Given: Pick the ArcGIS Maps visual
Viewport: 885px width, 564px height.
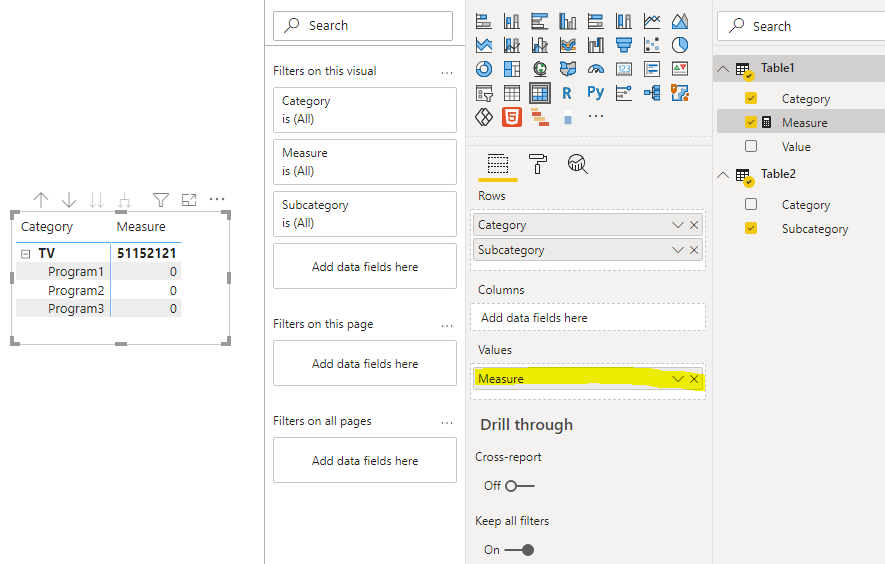Looking at the screenshot, I should [680, 93].
